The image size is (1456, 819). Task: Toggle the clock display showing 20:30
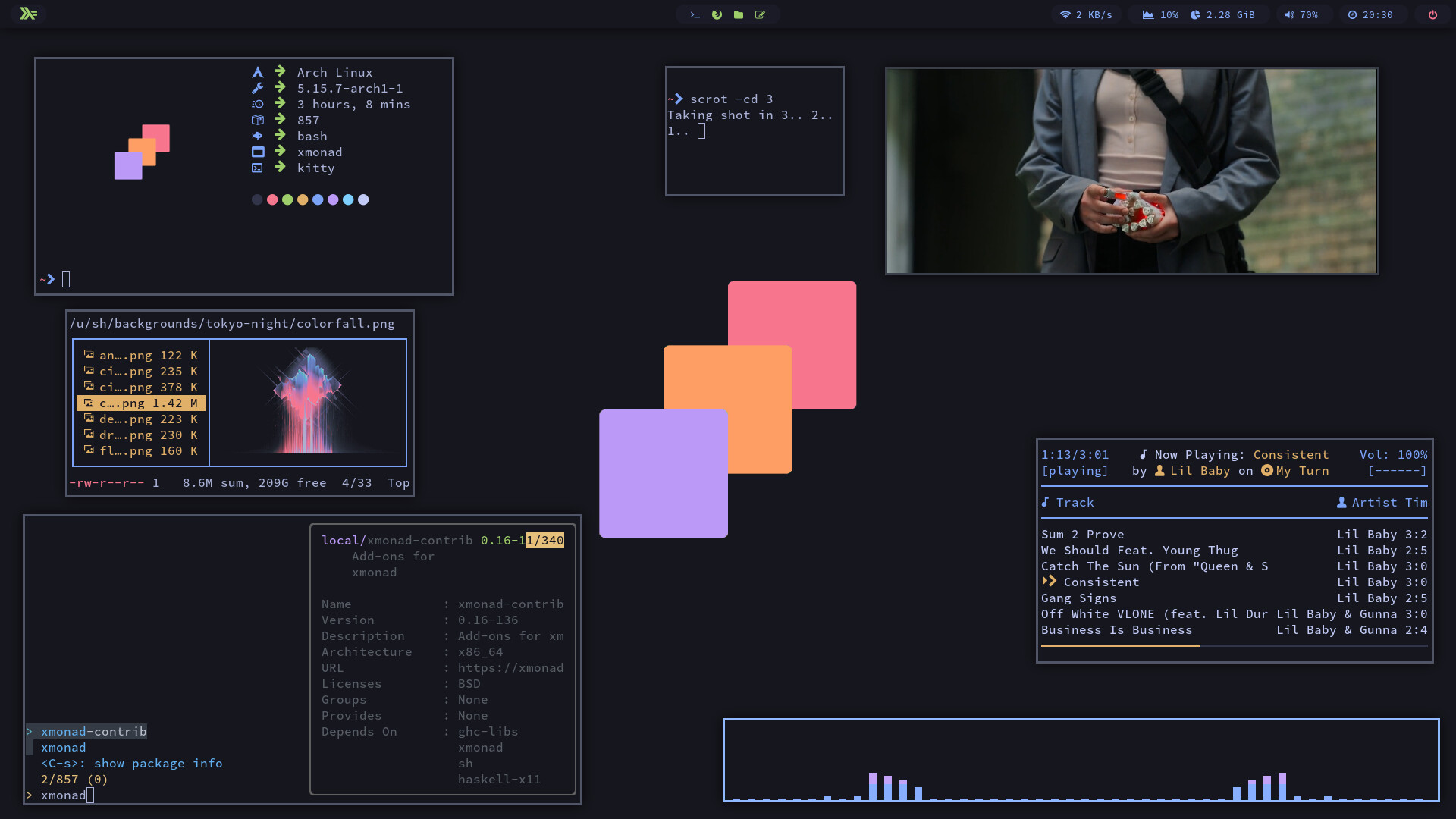coord(1373,14)
